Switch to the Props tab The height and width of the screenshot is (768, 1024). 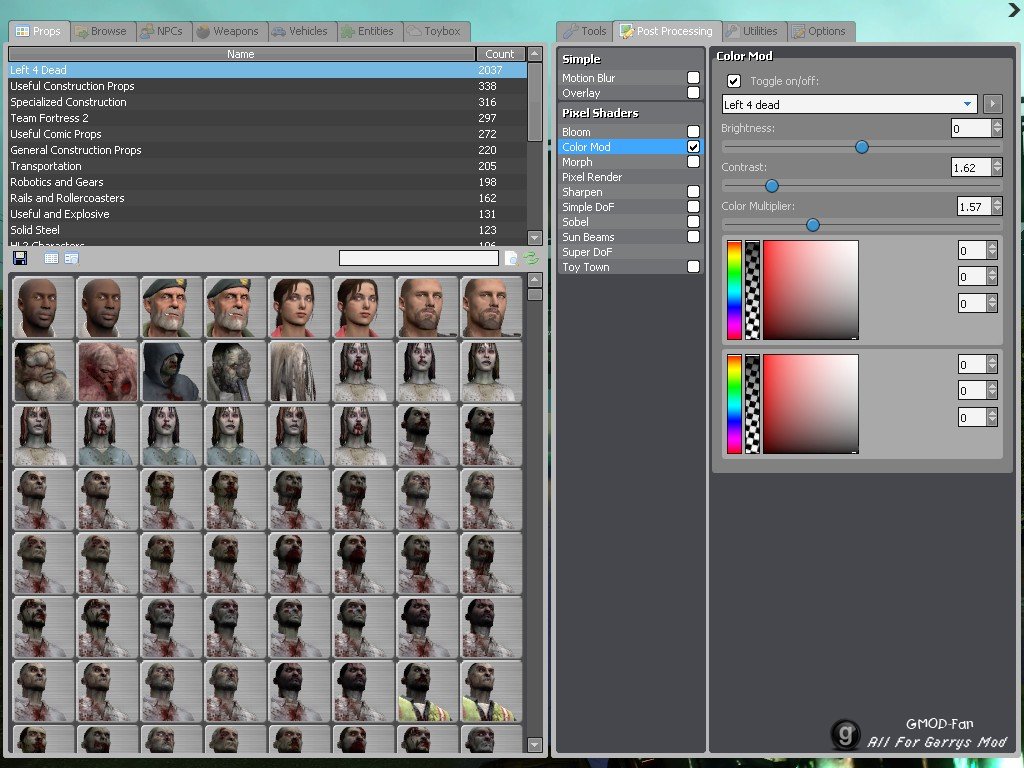pos(39,31)
